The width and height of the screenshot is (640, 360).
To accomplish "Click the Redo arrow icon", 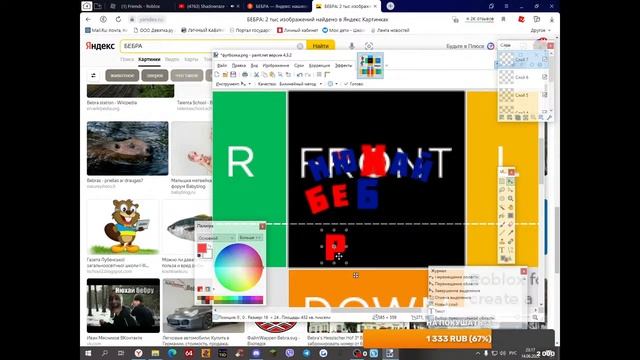I will [308, 75].
